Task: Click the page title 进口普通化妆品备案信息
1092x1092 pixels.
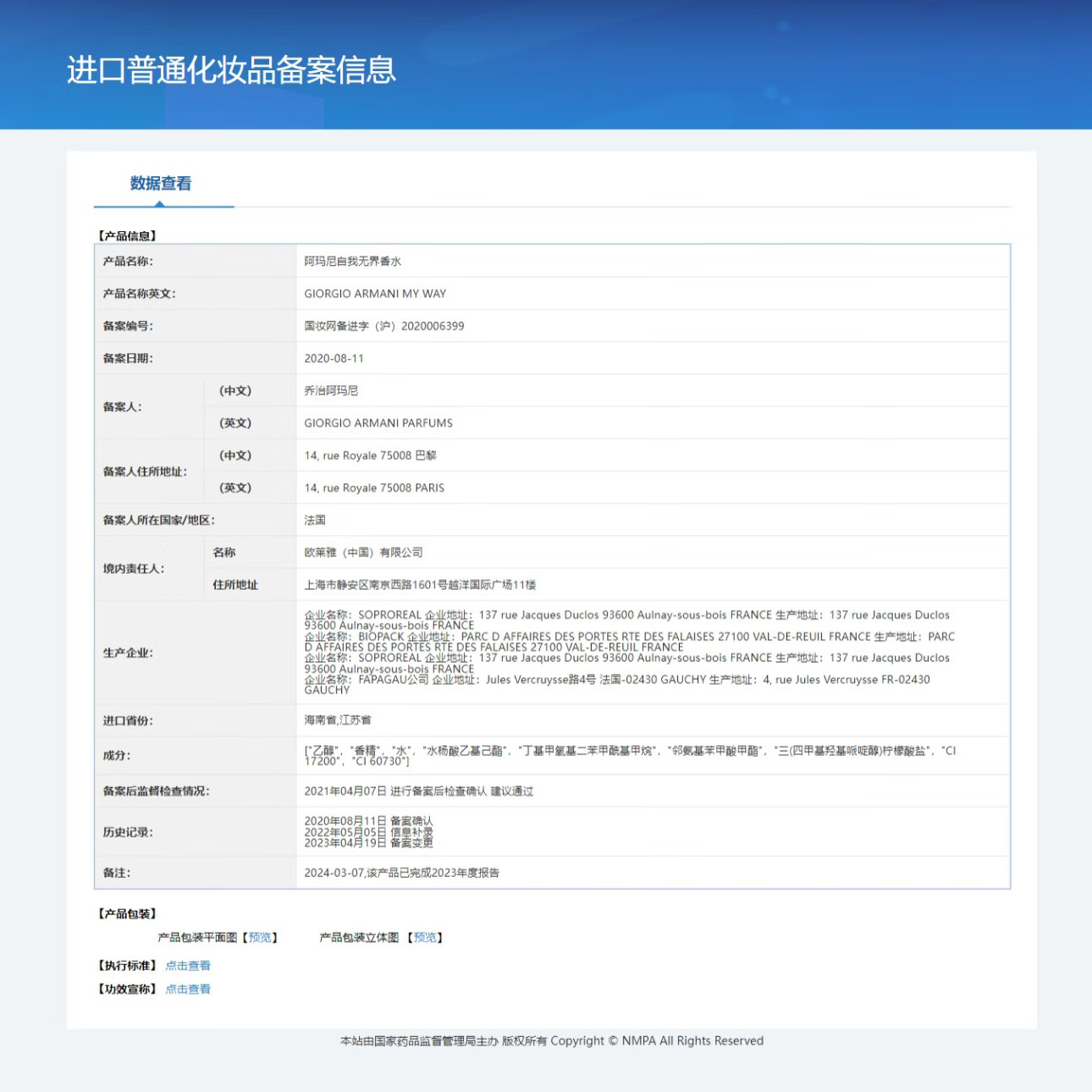Action: point(231,69)
